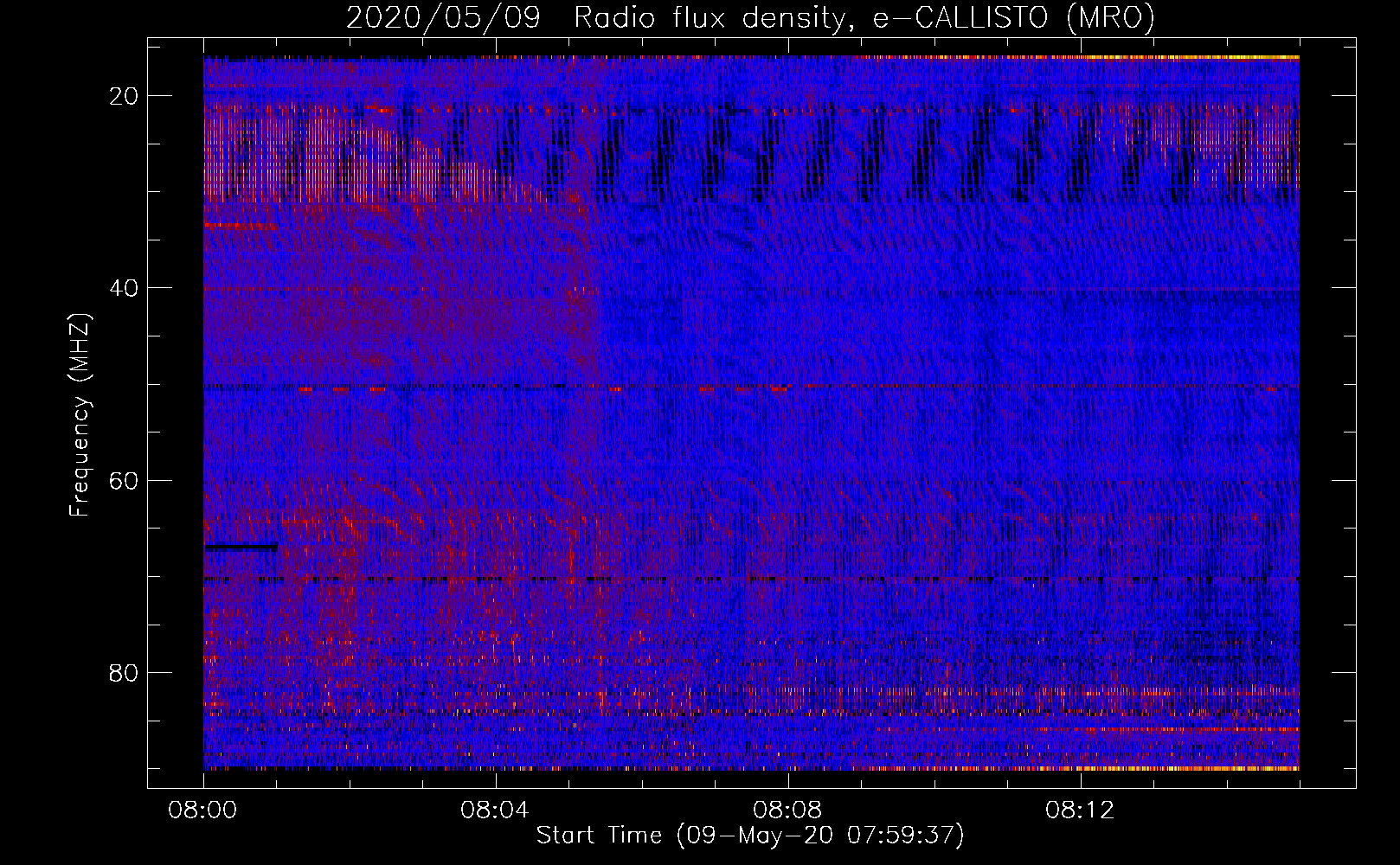1400x865 pixels.
Task: Click the short dark horizontal bar near 67 MHz
Action: [x=241, y=547]
